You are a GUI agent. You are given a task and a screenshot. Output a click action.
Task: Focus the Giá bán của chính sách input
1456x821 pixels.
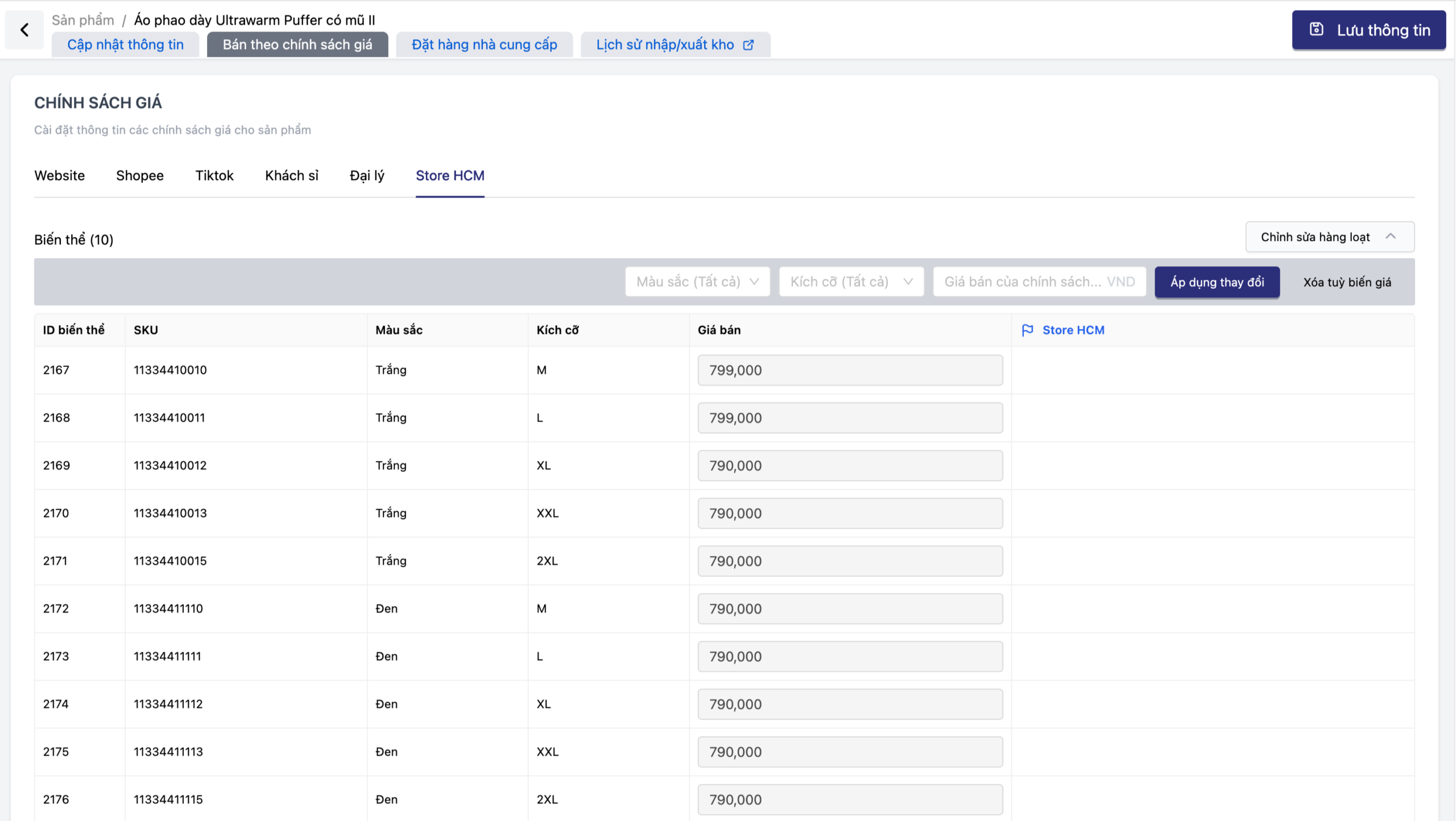[1039, 282]
